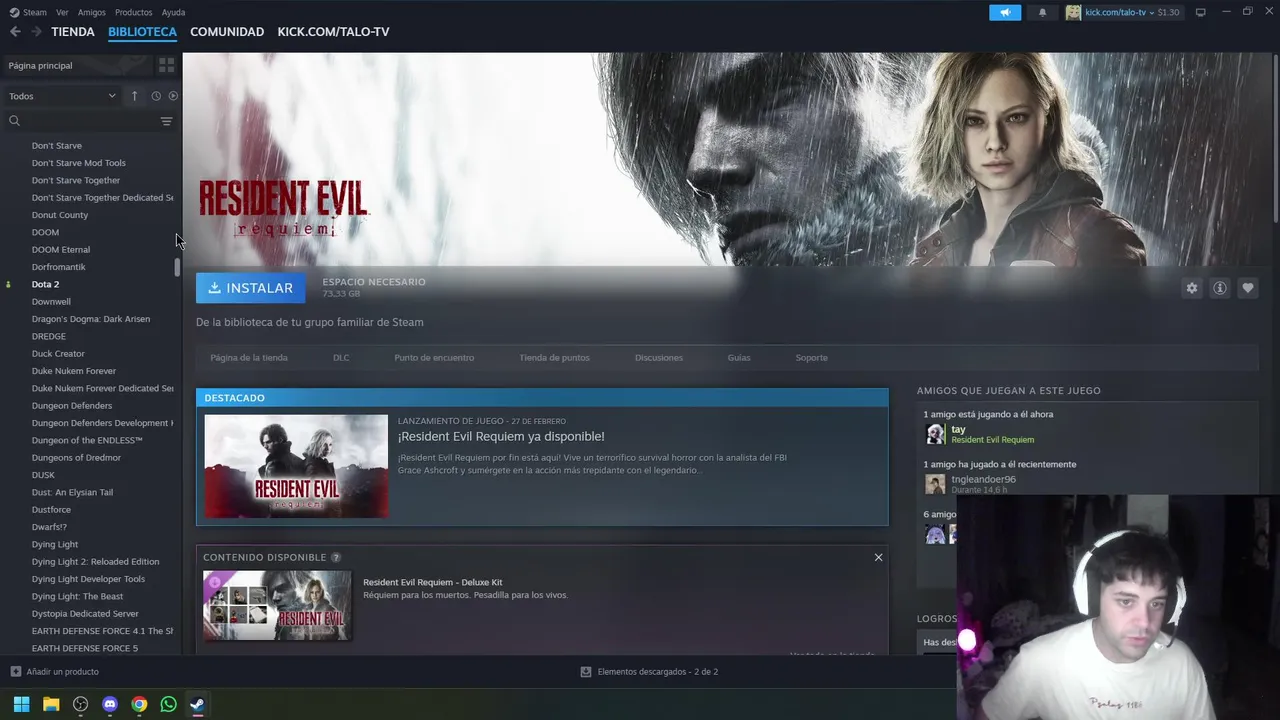Open the DLC link

[x=341, y=358]
